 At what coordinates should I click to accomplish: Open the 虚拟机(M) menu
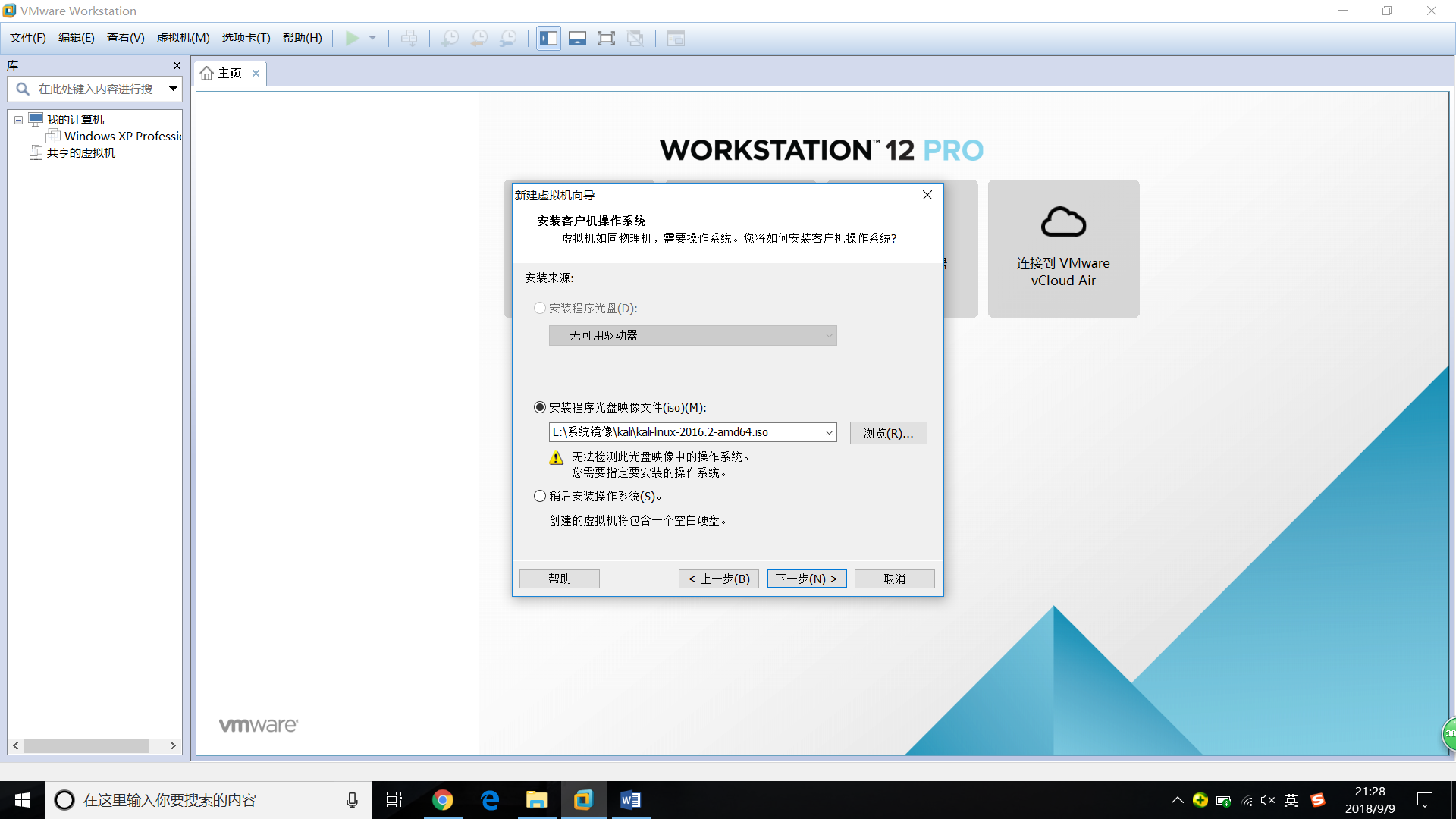pyautogui.click(x=183, y=38)
